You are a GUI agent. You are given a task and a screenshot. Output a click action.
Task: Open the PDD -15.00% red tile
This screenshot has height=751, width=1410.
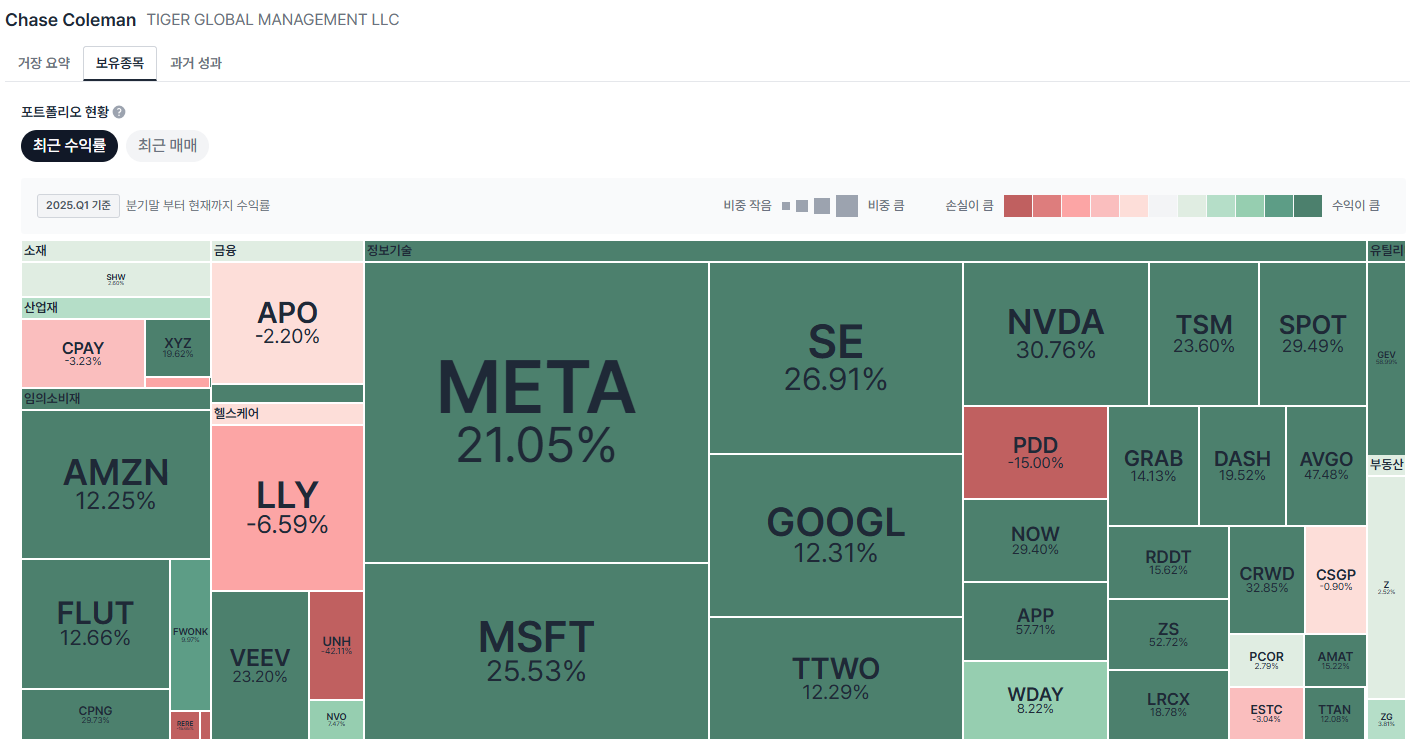pyautogui.click(x=1035, y=452)
